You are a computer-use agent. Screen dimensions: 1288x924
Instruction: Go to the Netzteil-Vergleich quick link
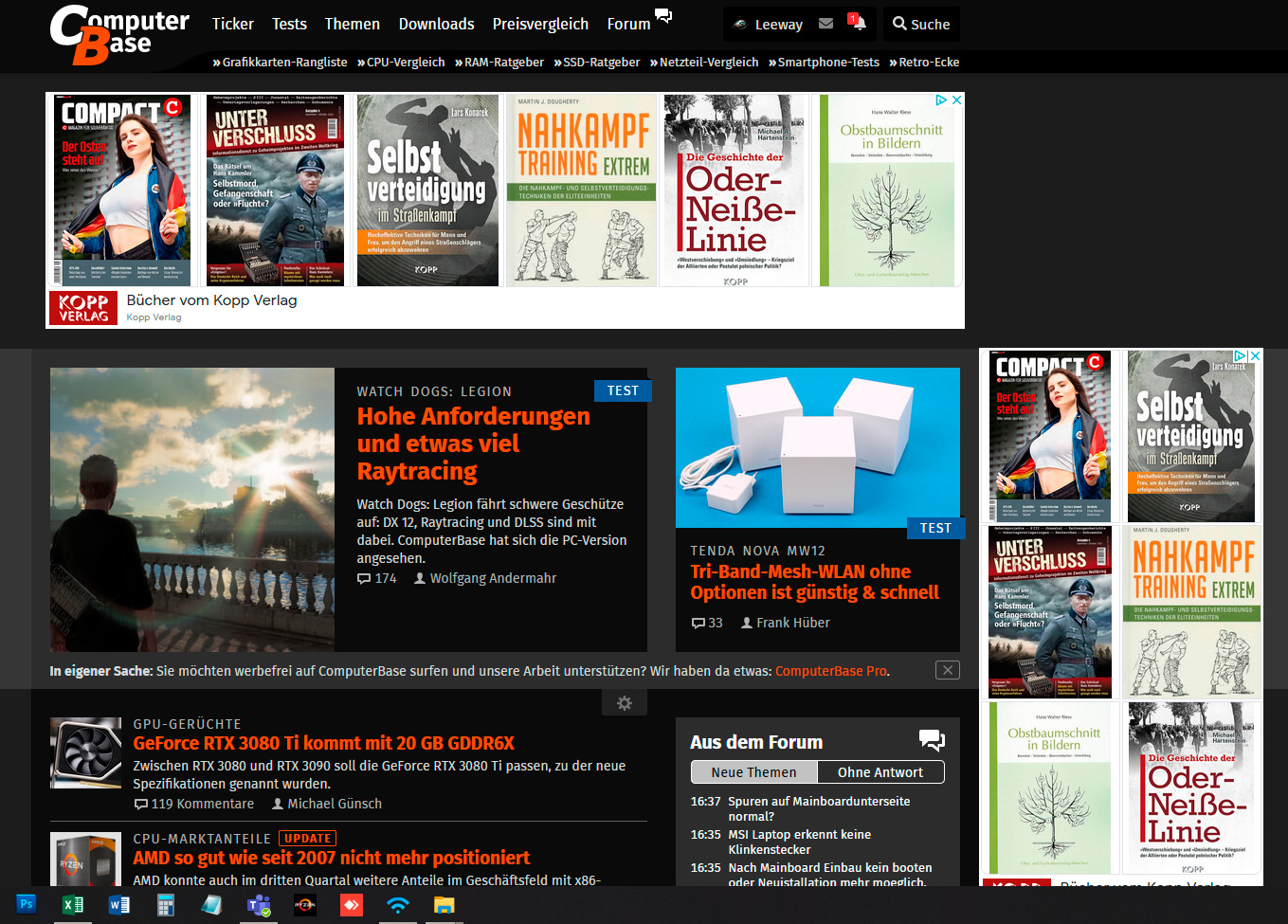click(x=704, y=62)
